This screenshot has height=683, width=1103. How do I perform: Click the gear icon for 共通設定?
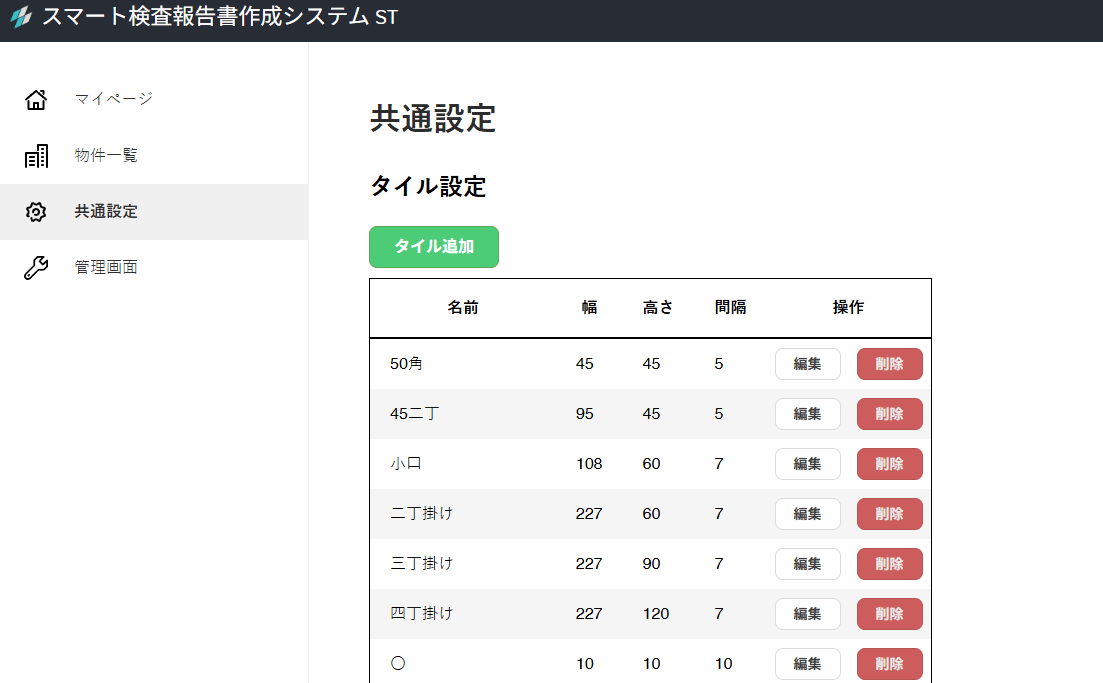[36, 212]
